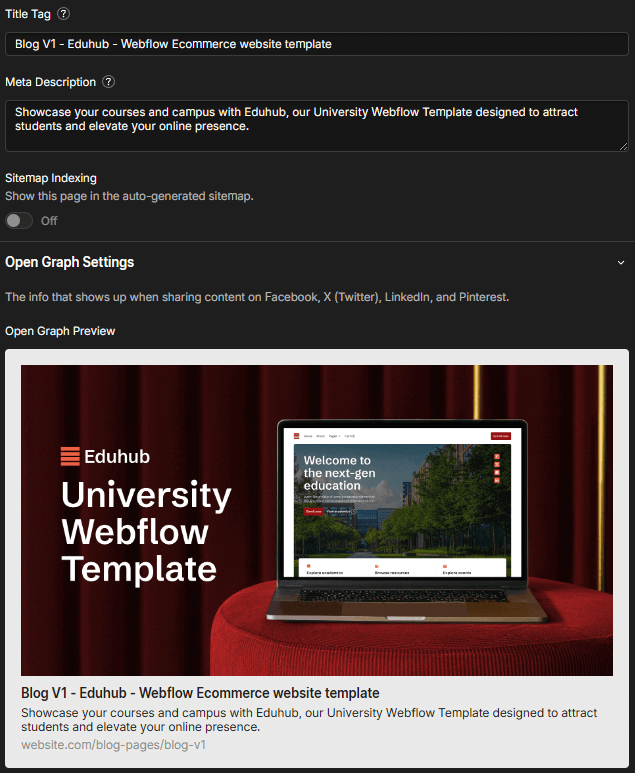This screenshot has height=773, width=635.
Task: Click the preview description under the Open Graph image
Action: 309,720
